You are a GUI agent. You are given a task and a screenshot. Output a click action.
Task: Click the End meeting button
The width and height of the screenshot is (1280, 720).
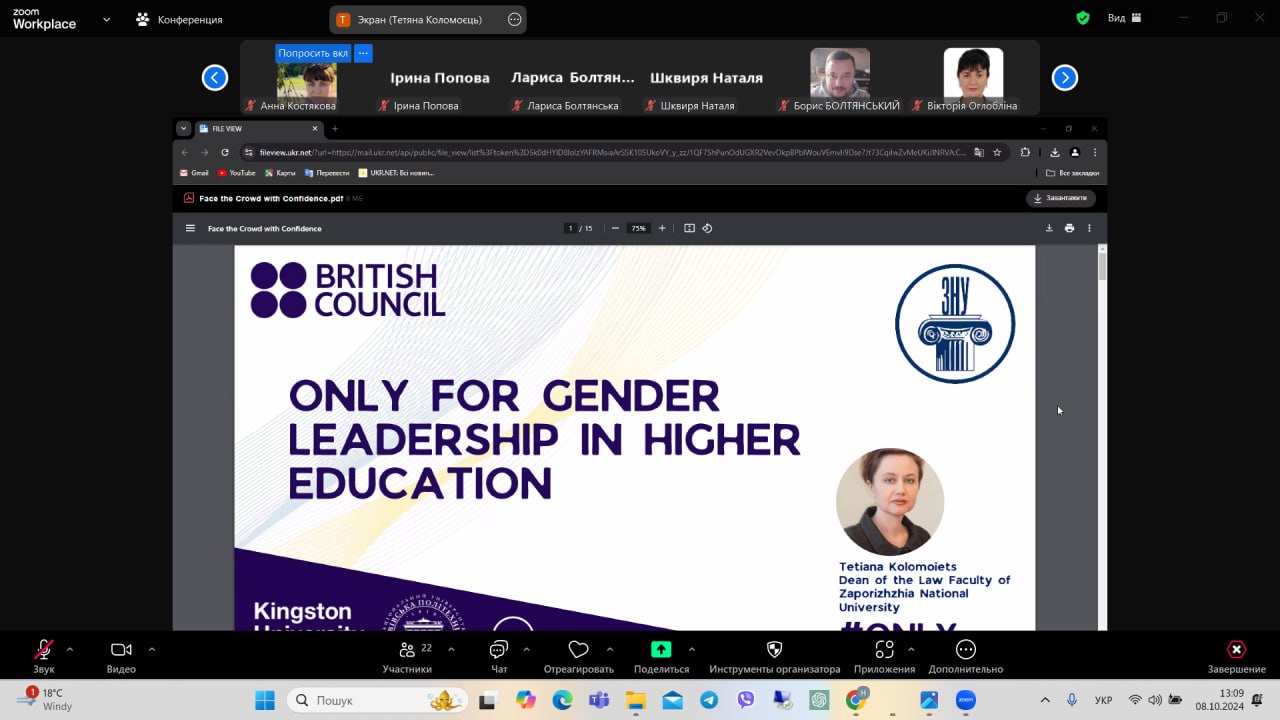1236,656
